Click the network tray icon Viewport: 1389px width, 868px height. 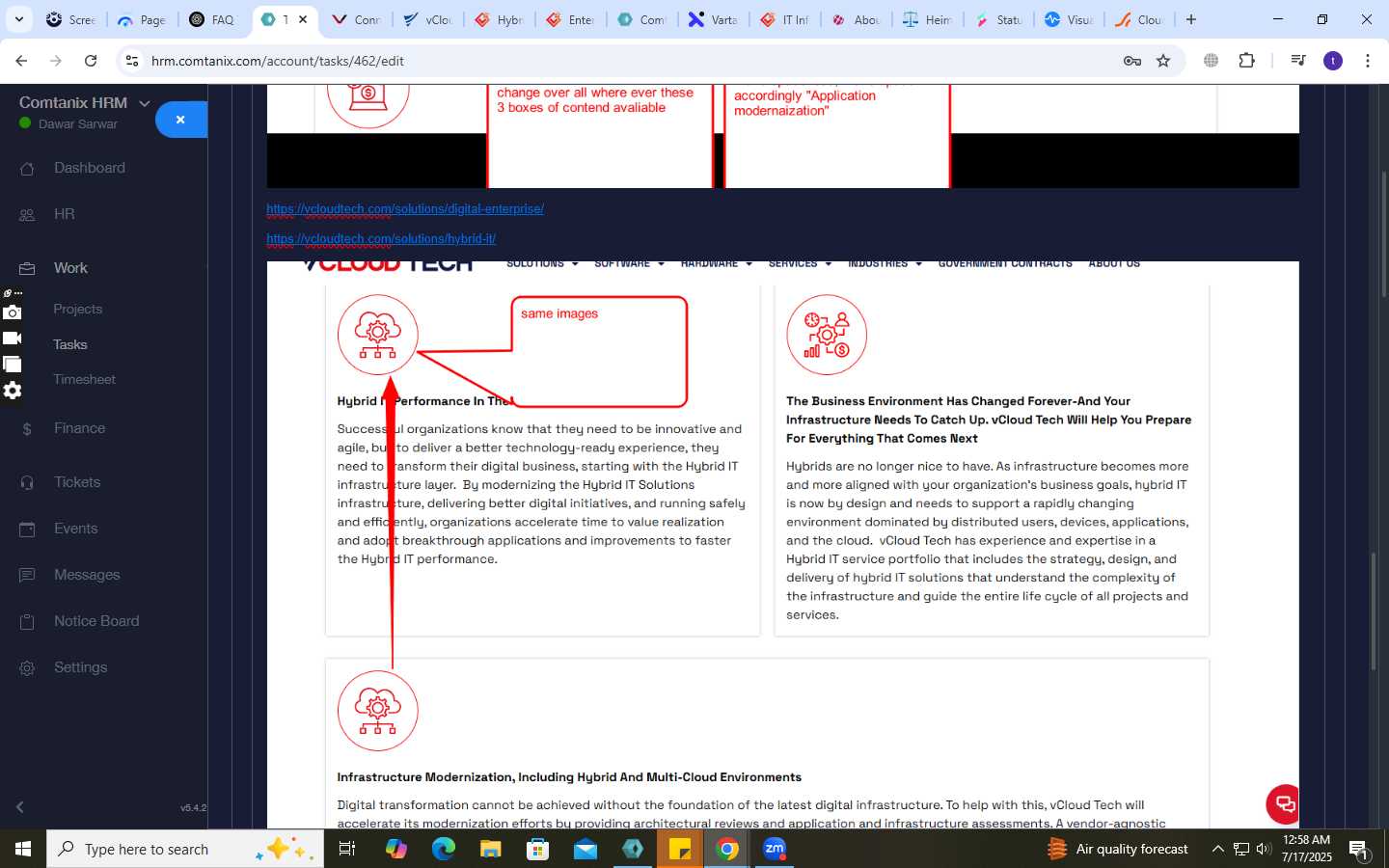click(x=1241, y=849)
